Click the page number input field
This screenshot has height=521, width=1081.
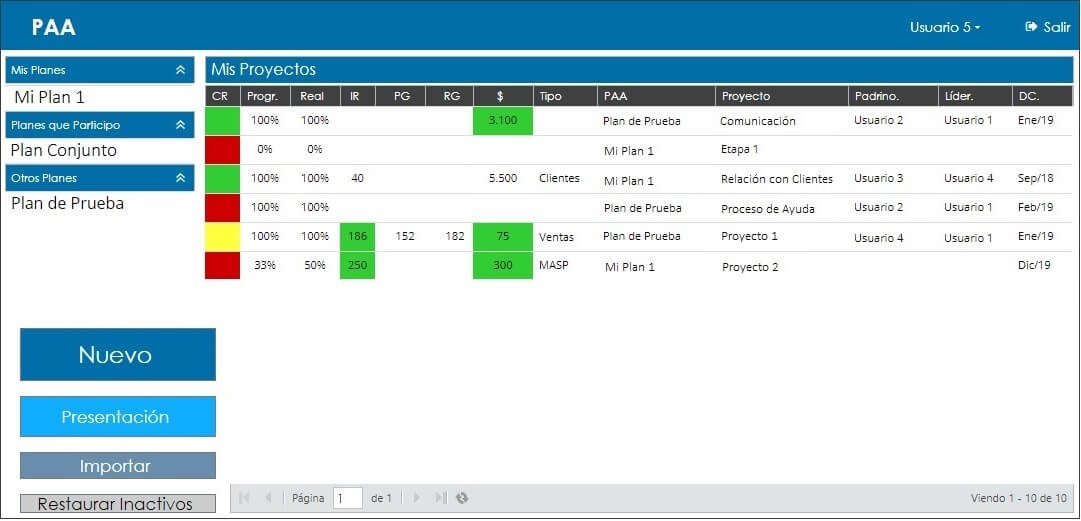347,498
